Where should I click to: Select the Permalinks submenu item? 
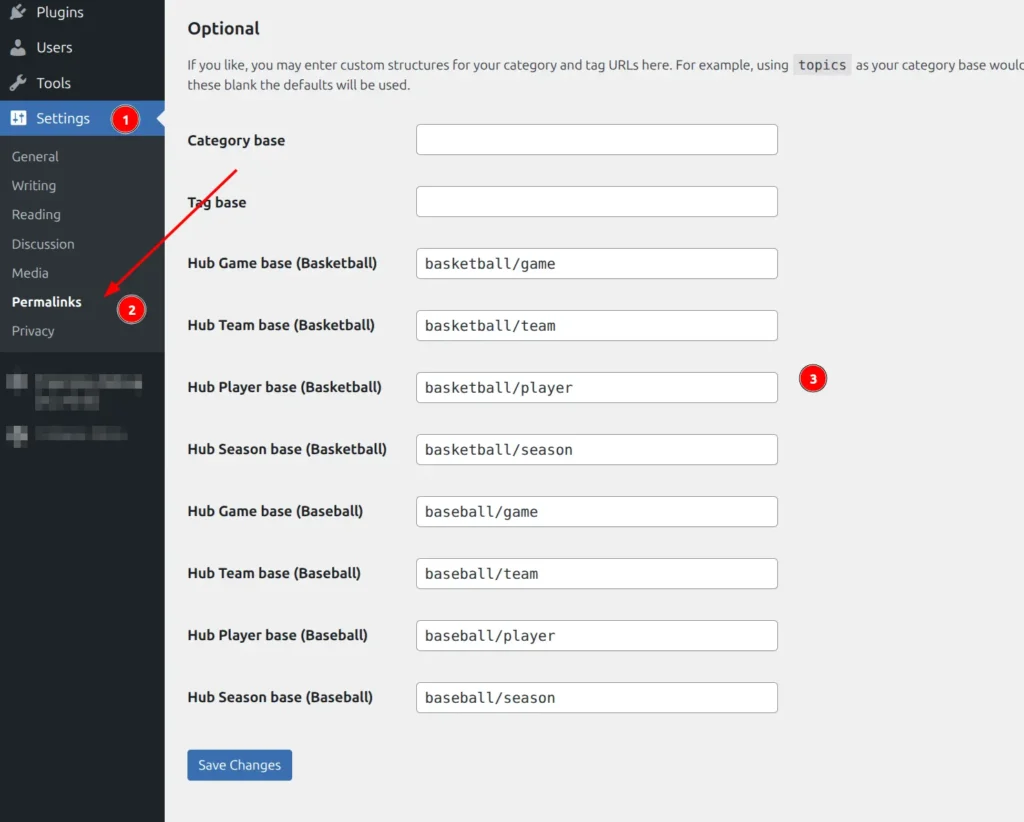point(46,302)
